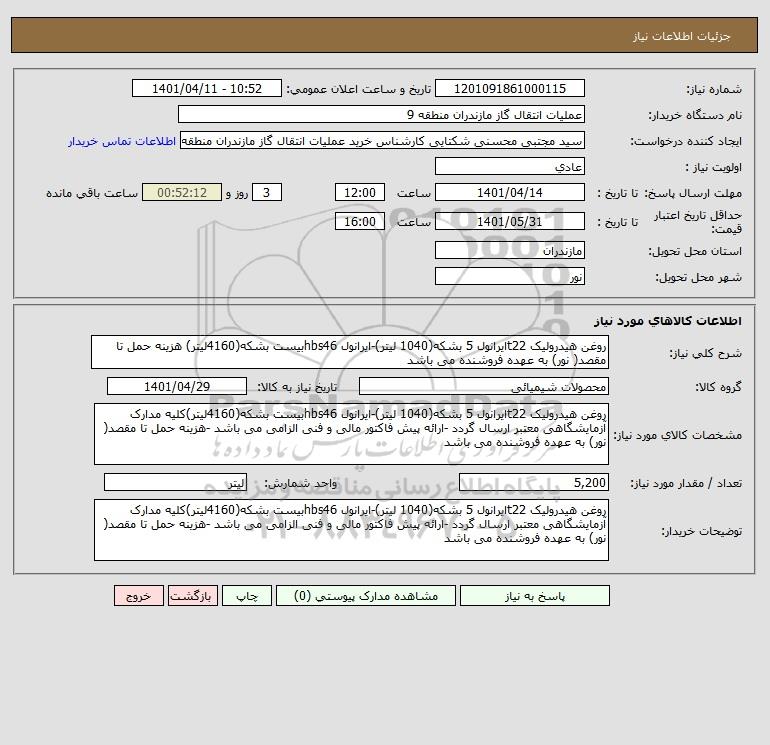Click the label 'ساعت باقی مانده'
The width and height of the screenshot is (770, 745).
coord(92,193)
